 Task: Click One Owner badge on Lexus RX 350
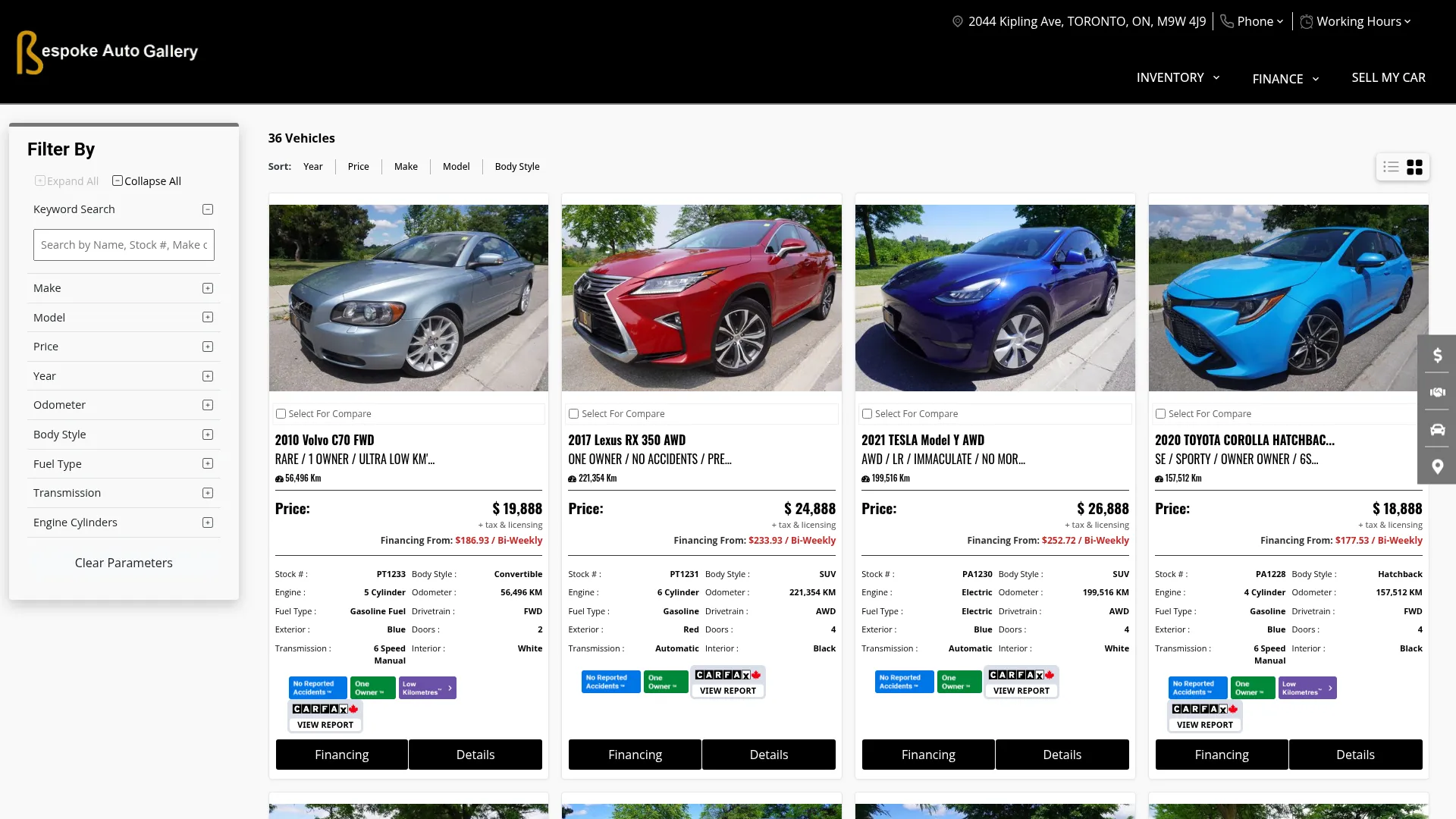click(666, 682)
